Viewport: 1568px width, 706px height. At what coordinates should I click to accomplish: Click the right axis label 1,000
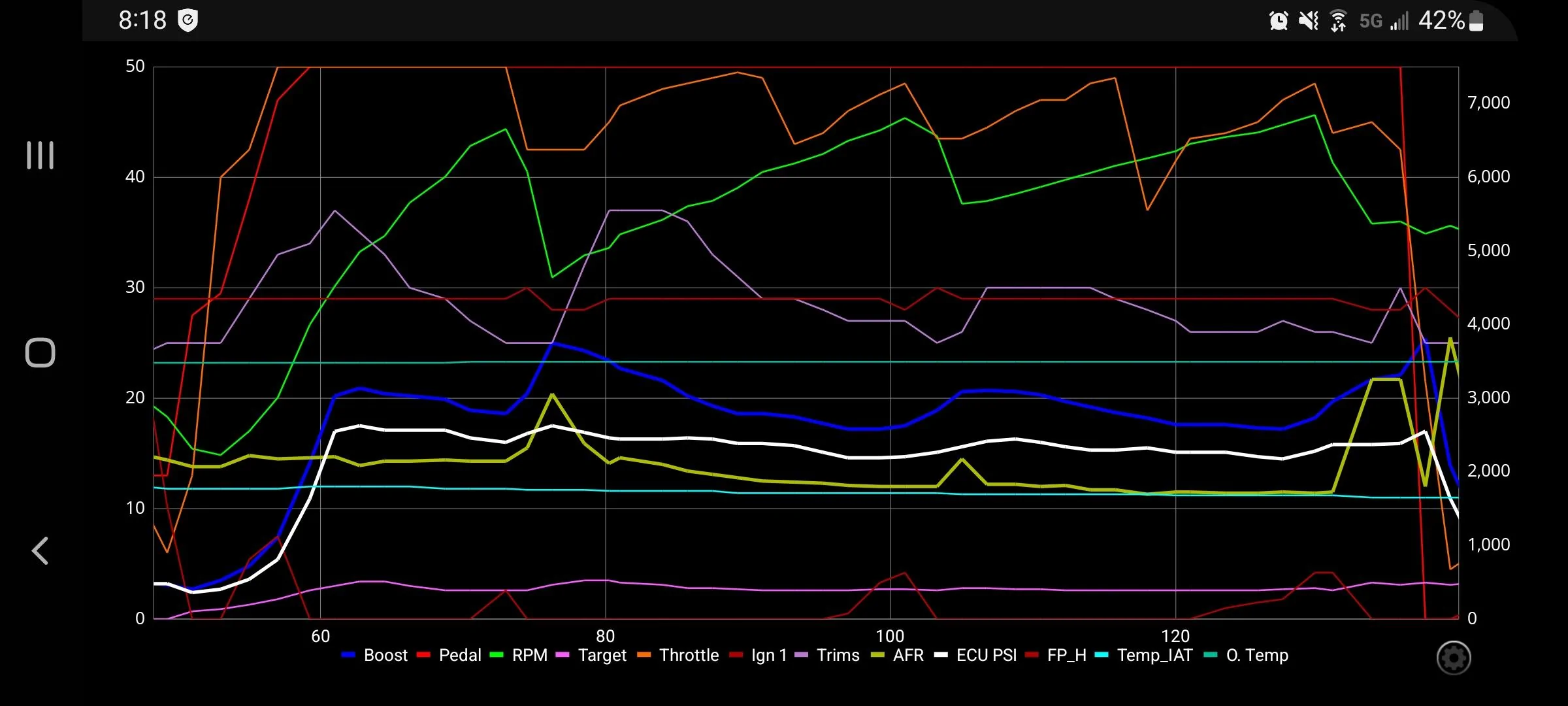1489,545
